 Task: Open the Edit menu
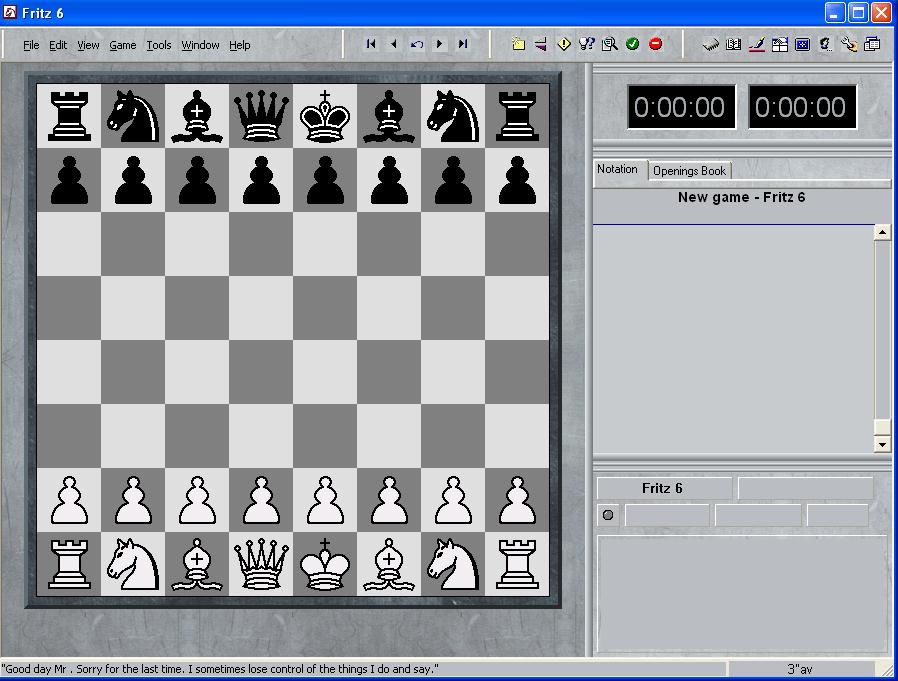pos(58,45)
